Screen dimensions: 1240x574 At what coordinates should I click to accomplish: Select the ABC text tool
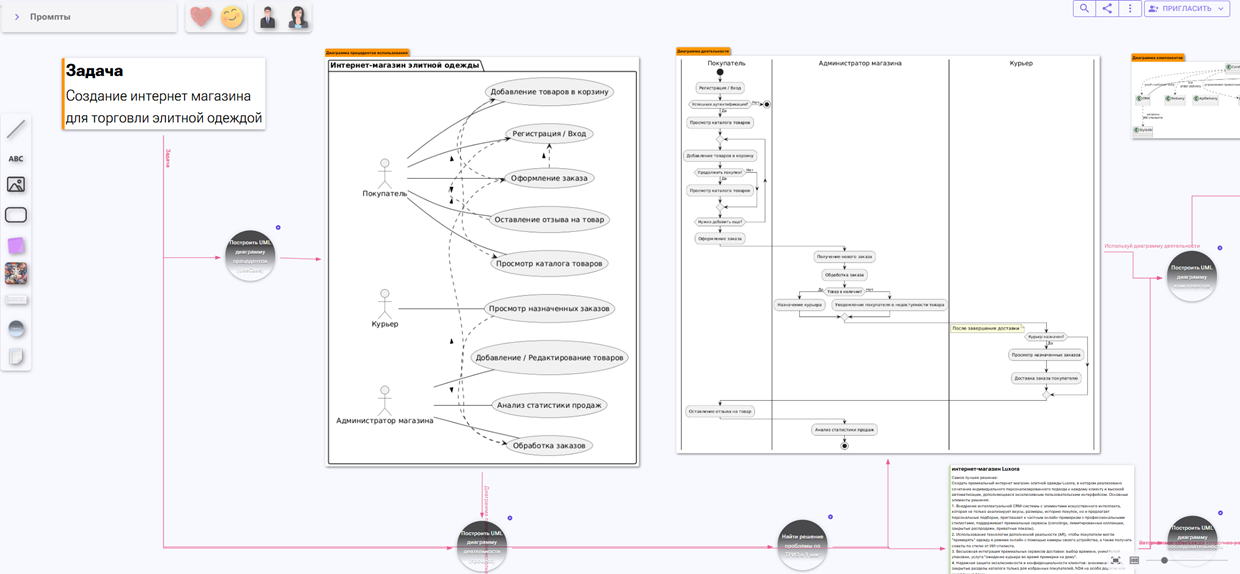[x=16, y=158]
